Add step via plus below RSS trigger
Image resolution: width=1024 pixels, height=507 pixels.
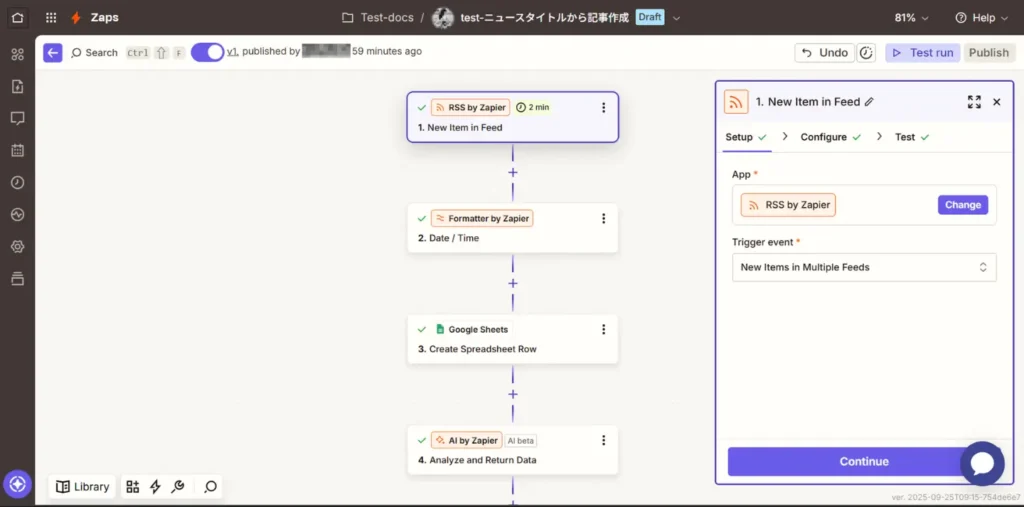tap(513, 172)
